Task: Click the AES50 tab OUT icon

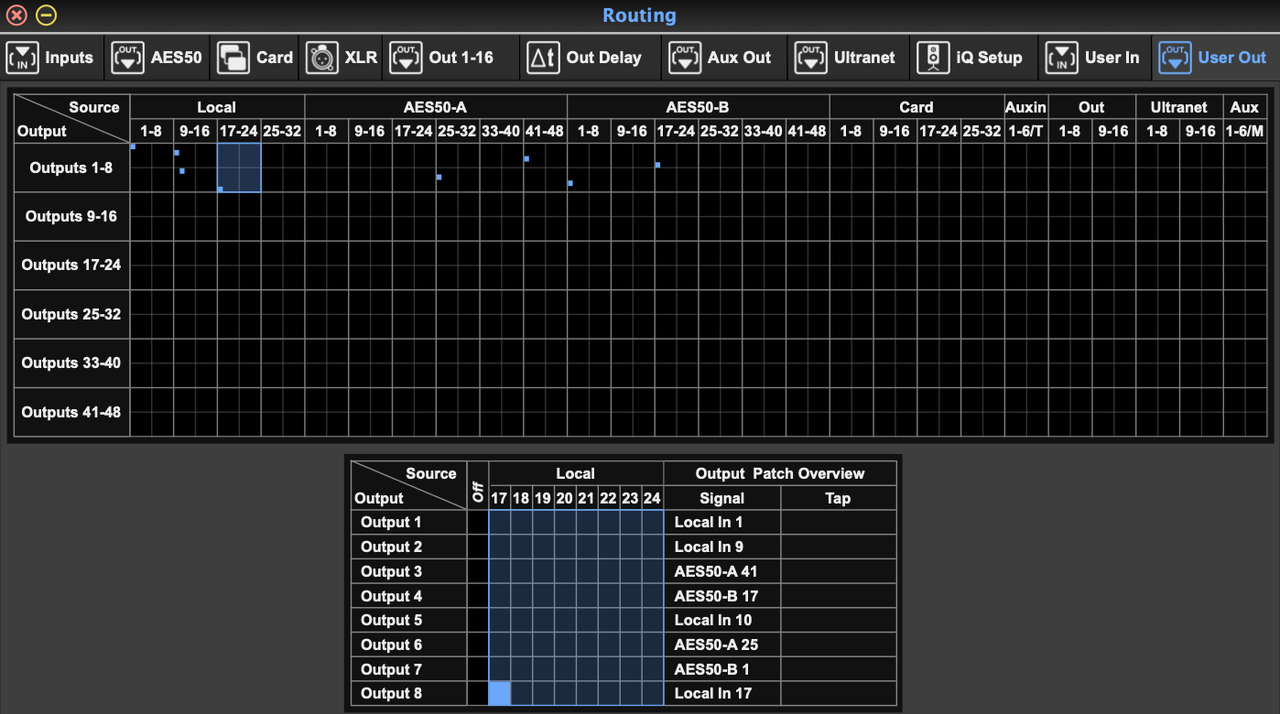Action: tap(128, 58)
